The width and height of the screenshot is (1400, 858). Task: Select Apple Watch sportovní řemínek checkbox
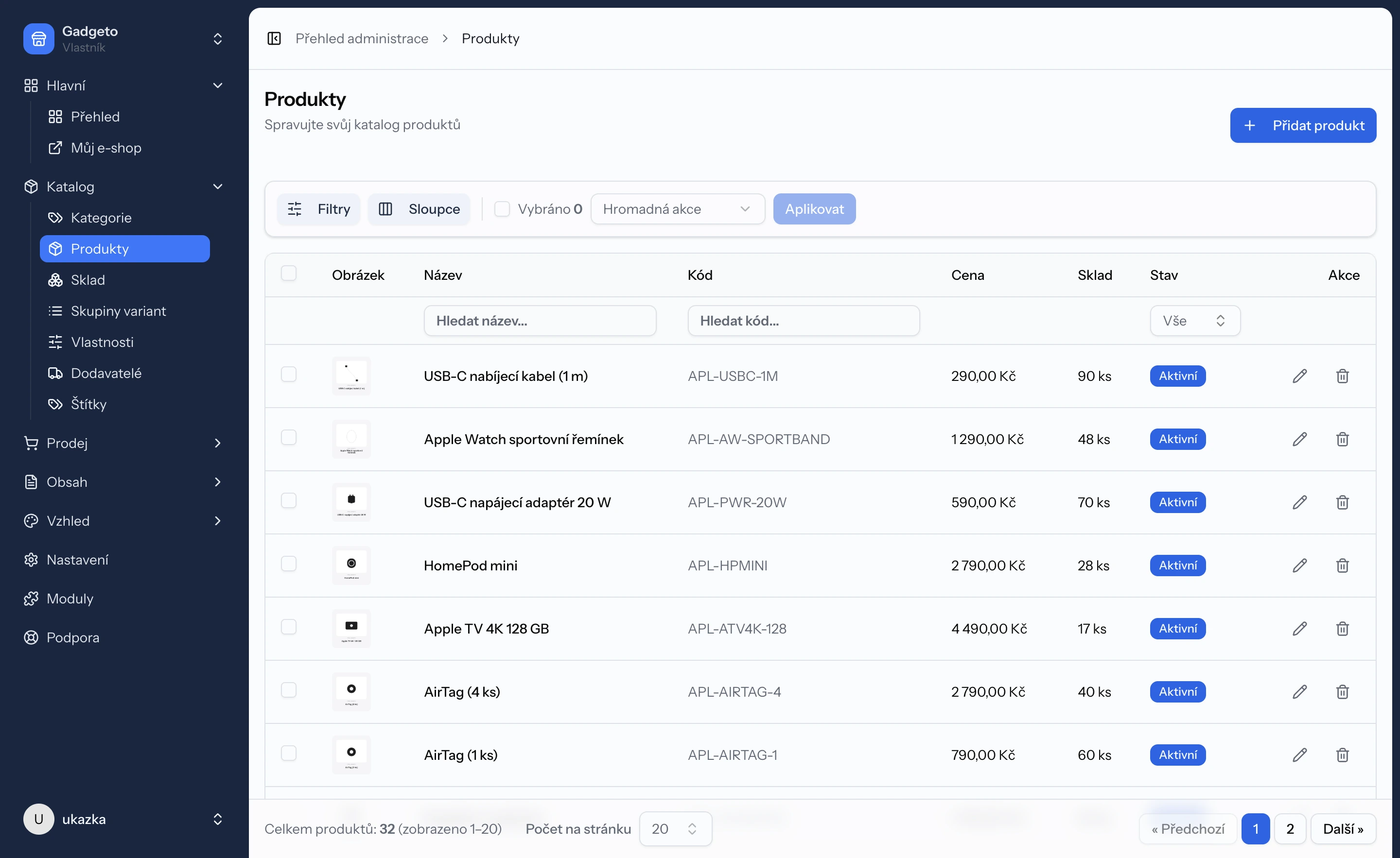pos(289,437)
